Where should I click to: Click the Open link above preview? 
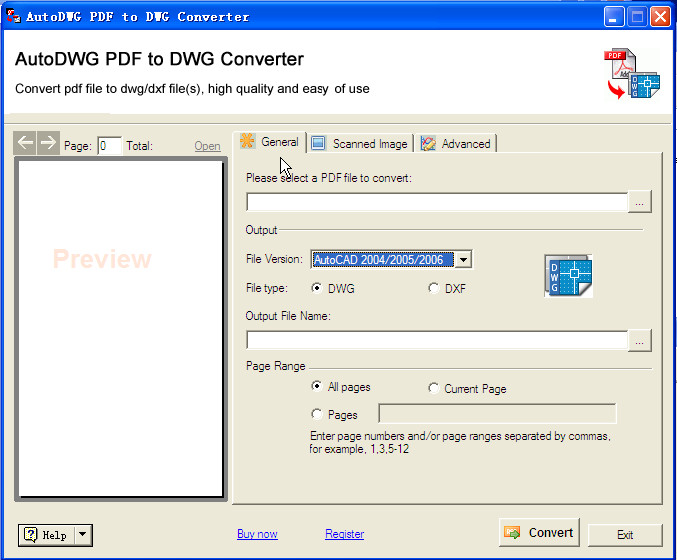(x=207, y=146)
